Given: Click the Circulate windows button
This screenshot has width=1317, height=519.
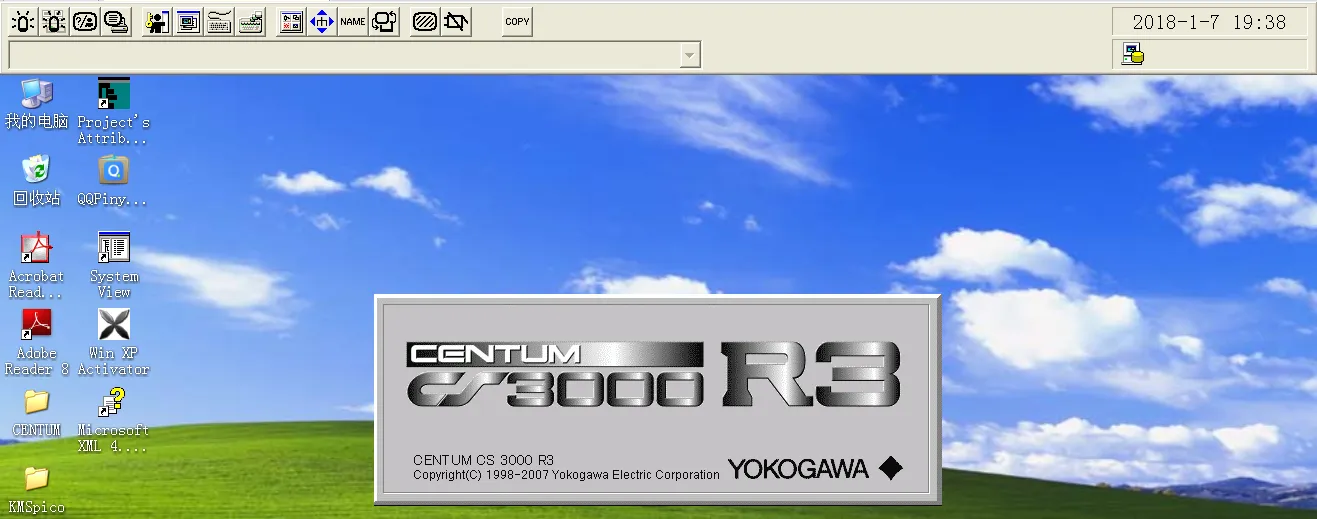Looking at the screenshot, I should point(384,21).
